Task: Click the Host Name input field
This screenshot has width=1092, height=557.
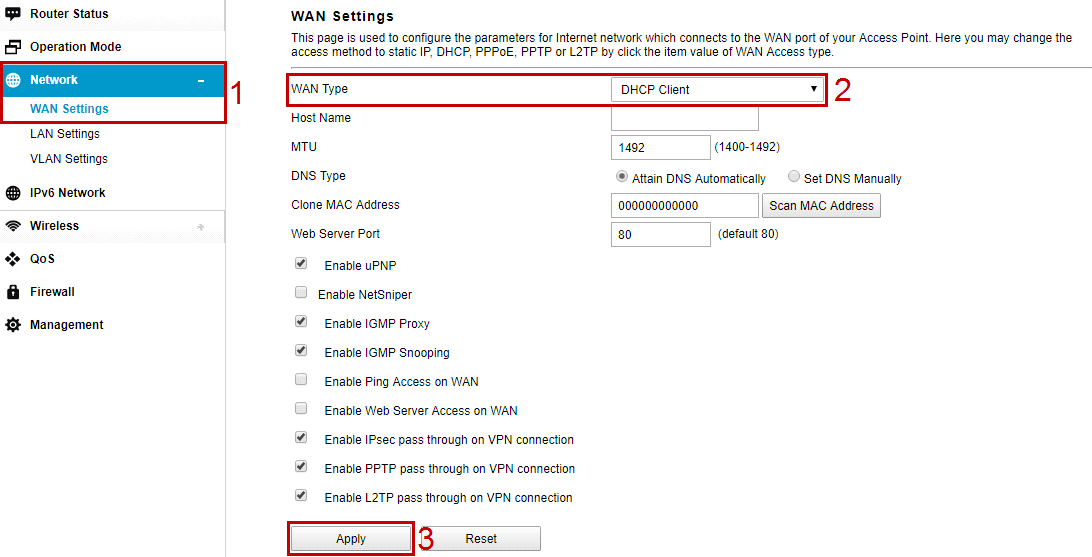Action: [684, 118]
